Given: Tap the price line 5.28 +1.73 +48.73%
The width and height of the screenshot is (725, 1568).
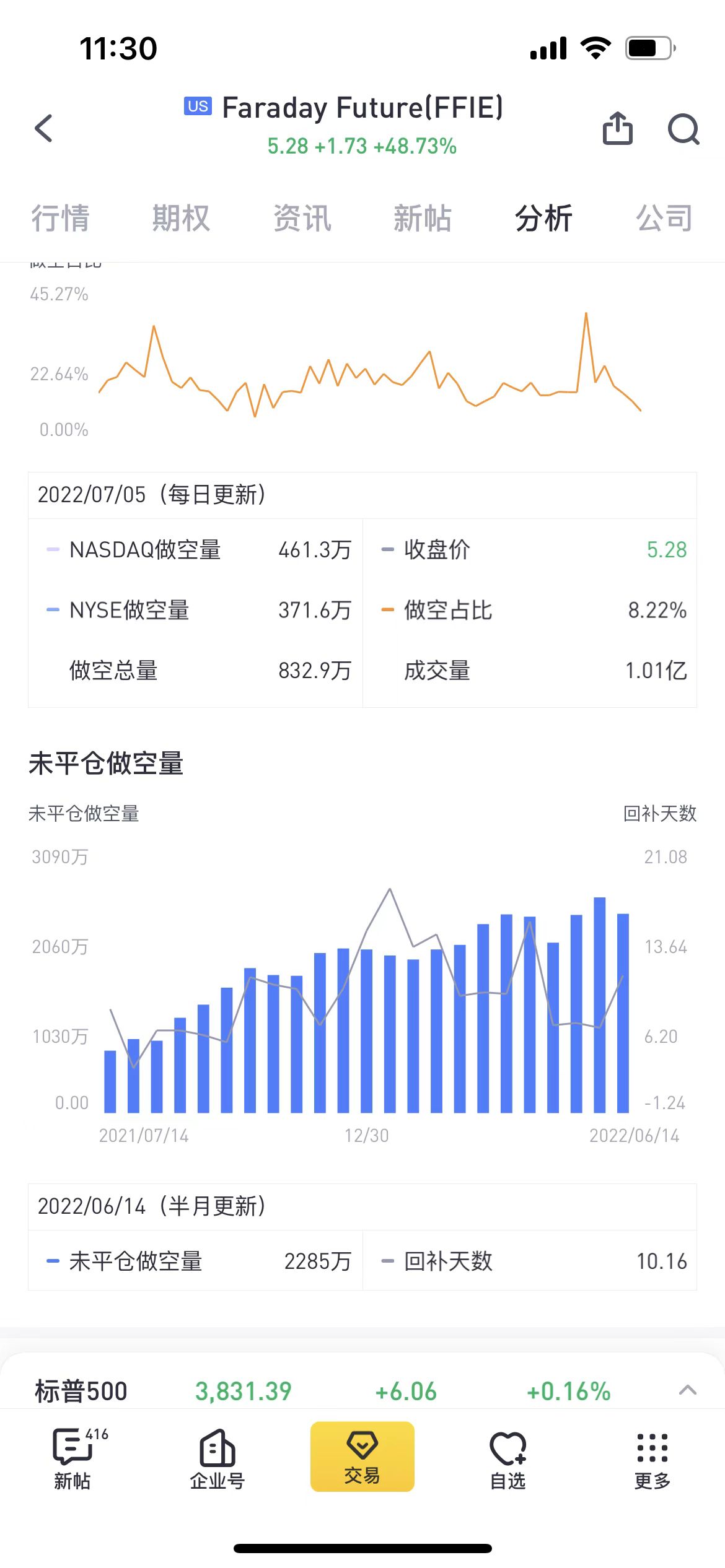Looking at the screenshot, I should [362, 146].
